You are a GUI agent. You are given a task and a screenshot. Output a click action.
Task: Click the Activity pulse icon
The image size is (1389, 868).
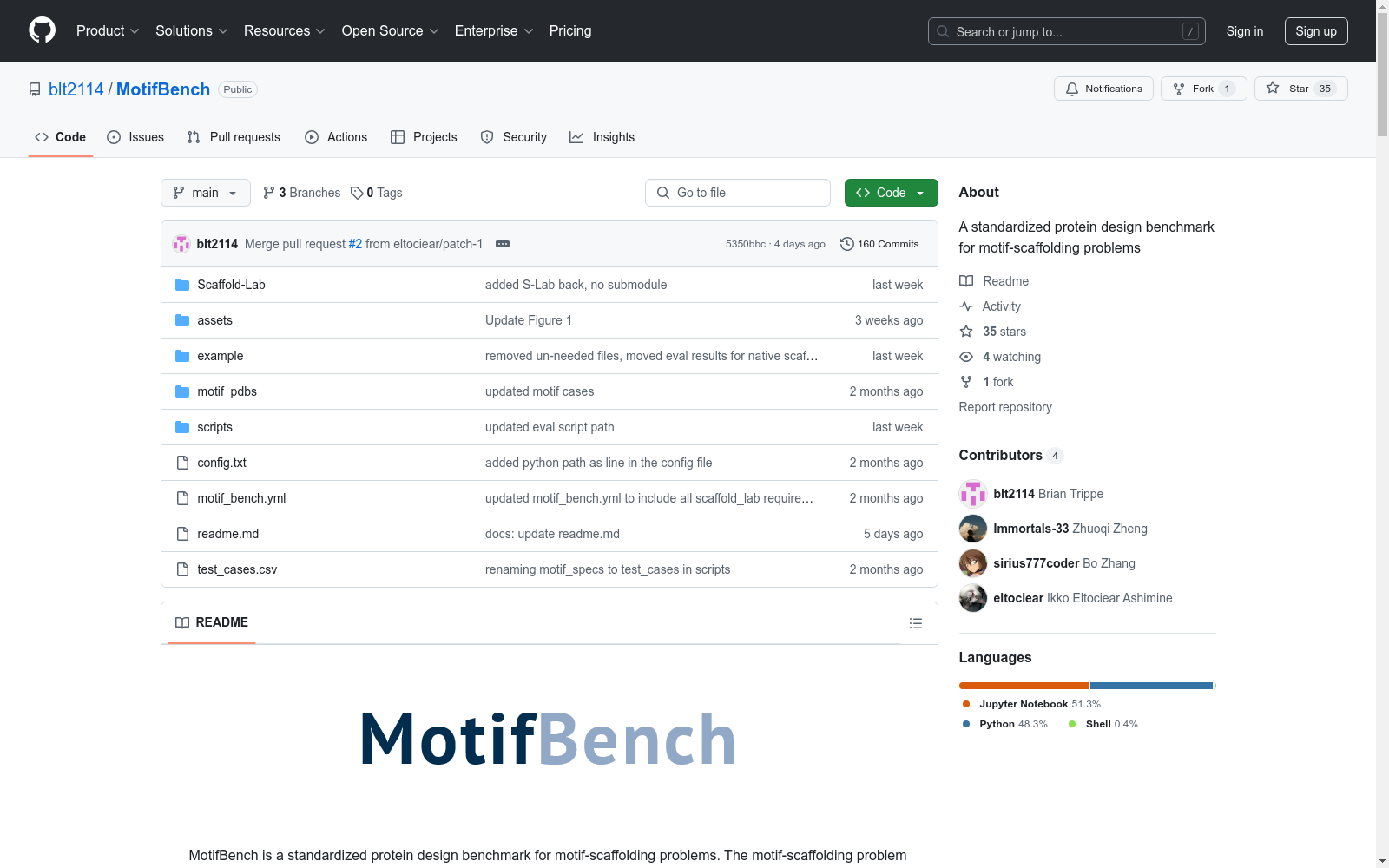(x=966, y=306)
